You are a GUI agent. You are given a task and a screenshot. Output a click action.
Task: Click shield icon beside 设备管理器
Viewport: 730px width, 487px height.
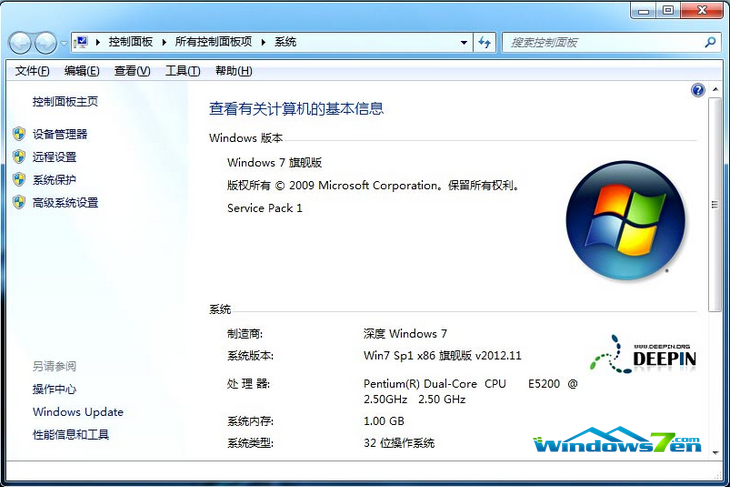[19, 134]
